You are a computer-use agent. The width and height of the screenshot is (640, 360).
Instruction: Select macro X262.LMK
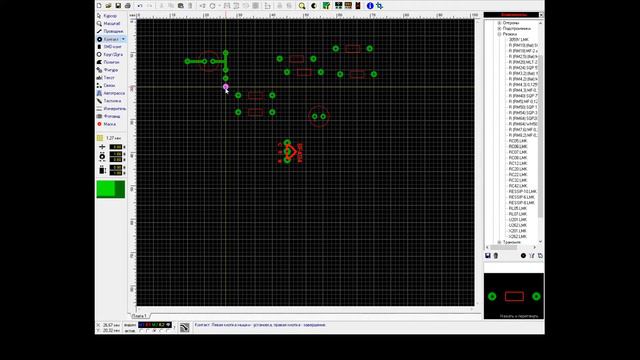(x=518, y=236)
